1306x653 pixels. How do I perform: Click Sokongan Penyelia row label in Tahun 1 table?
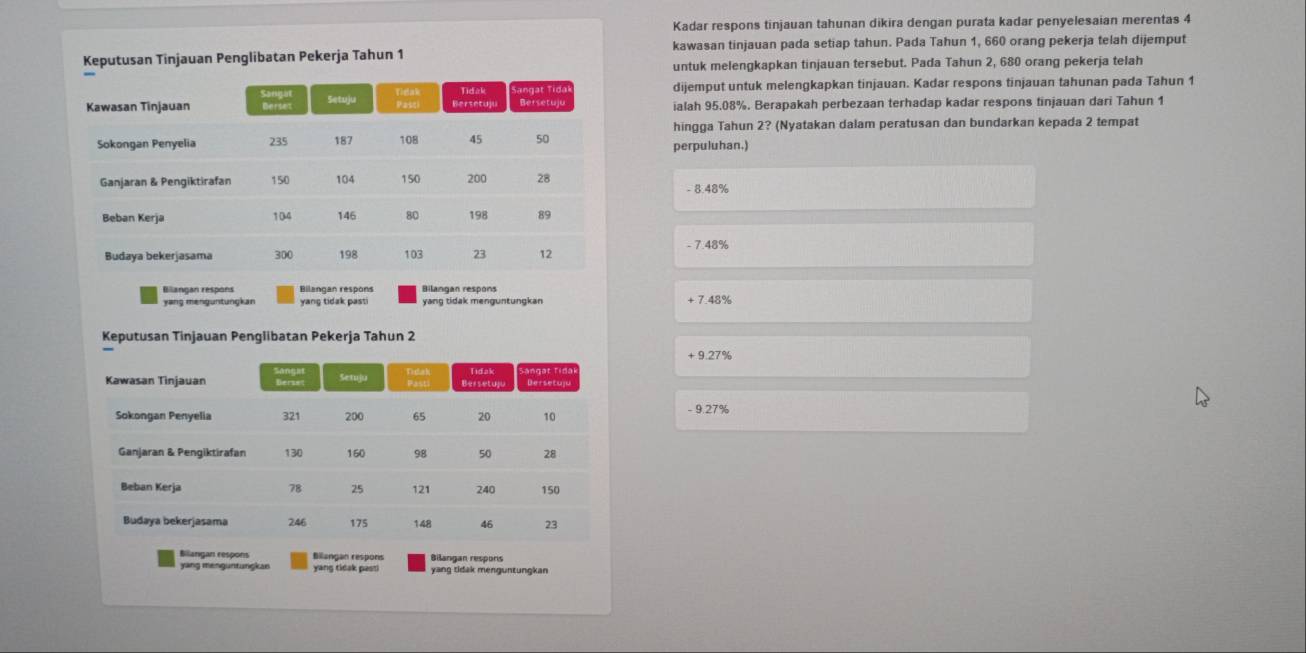[147, 144]
